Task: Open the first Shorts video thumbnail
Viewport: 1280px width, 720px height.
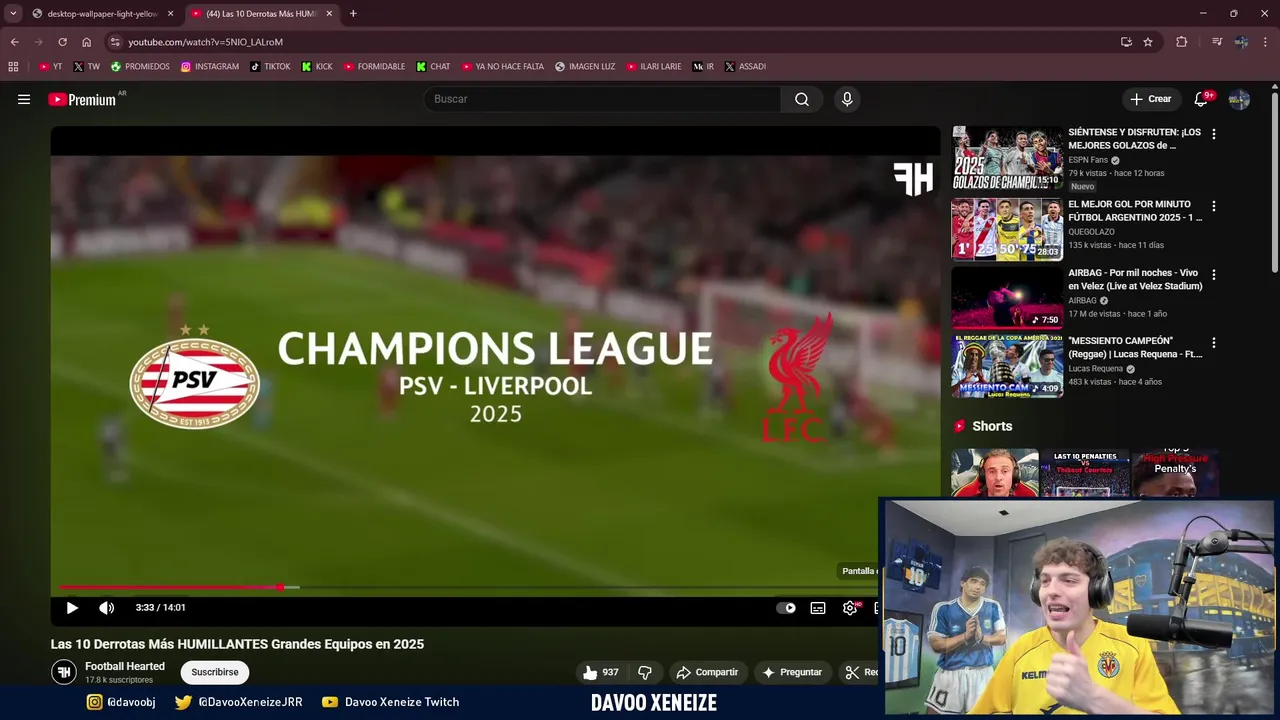Action: (995, 473)
